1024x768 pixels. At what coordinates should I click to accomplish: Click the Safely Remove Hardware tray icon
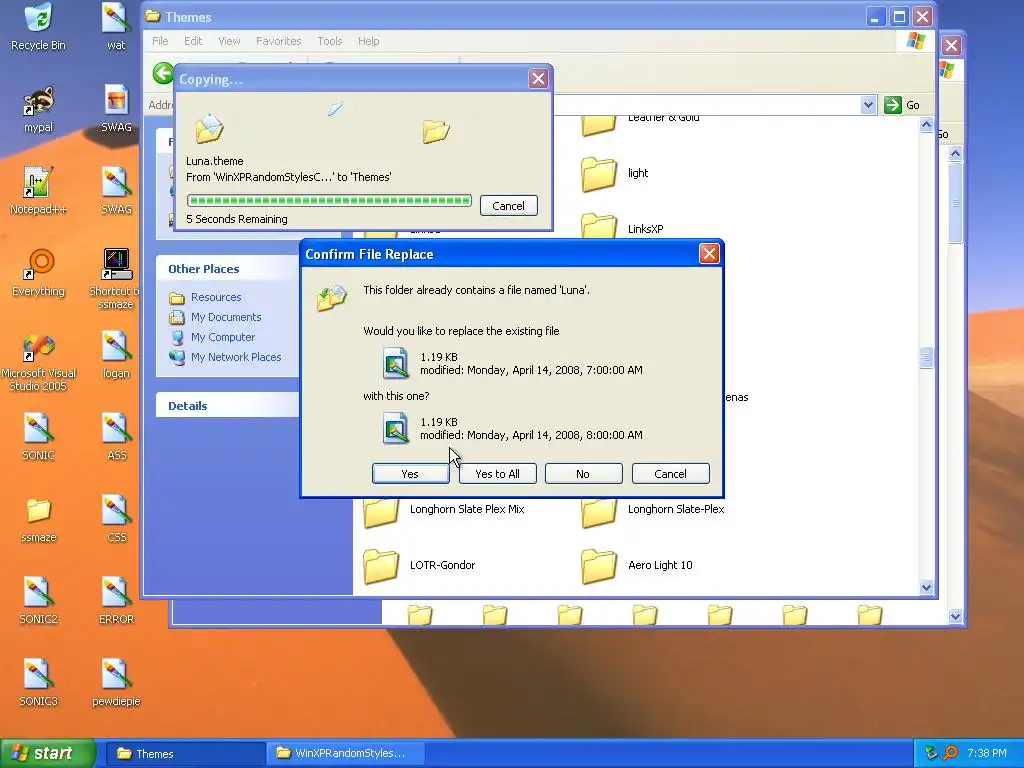coord(932,753)
